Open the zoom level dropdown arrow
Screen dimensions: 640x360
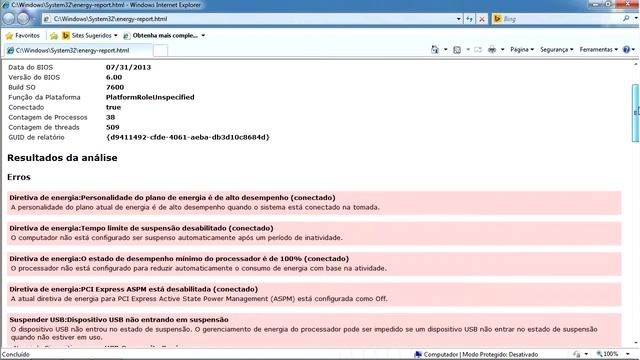(627, 354)
